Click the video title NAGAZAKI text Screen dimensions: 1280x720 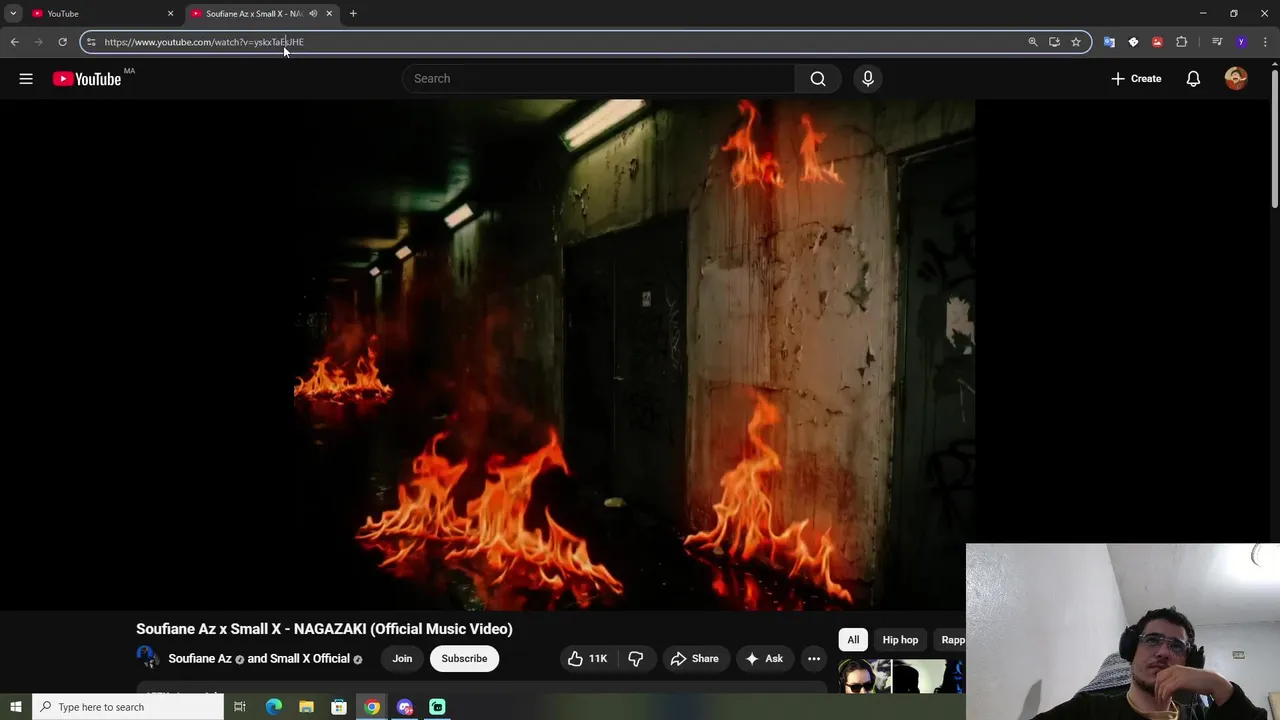[x=324, y=629]
